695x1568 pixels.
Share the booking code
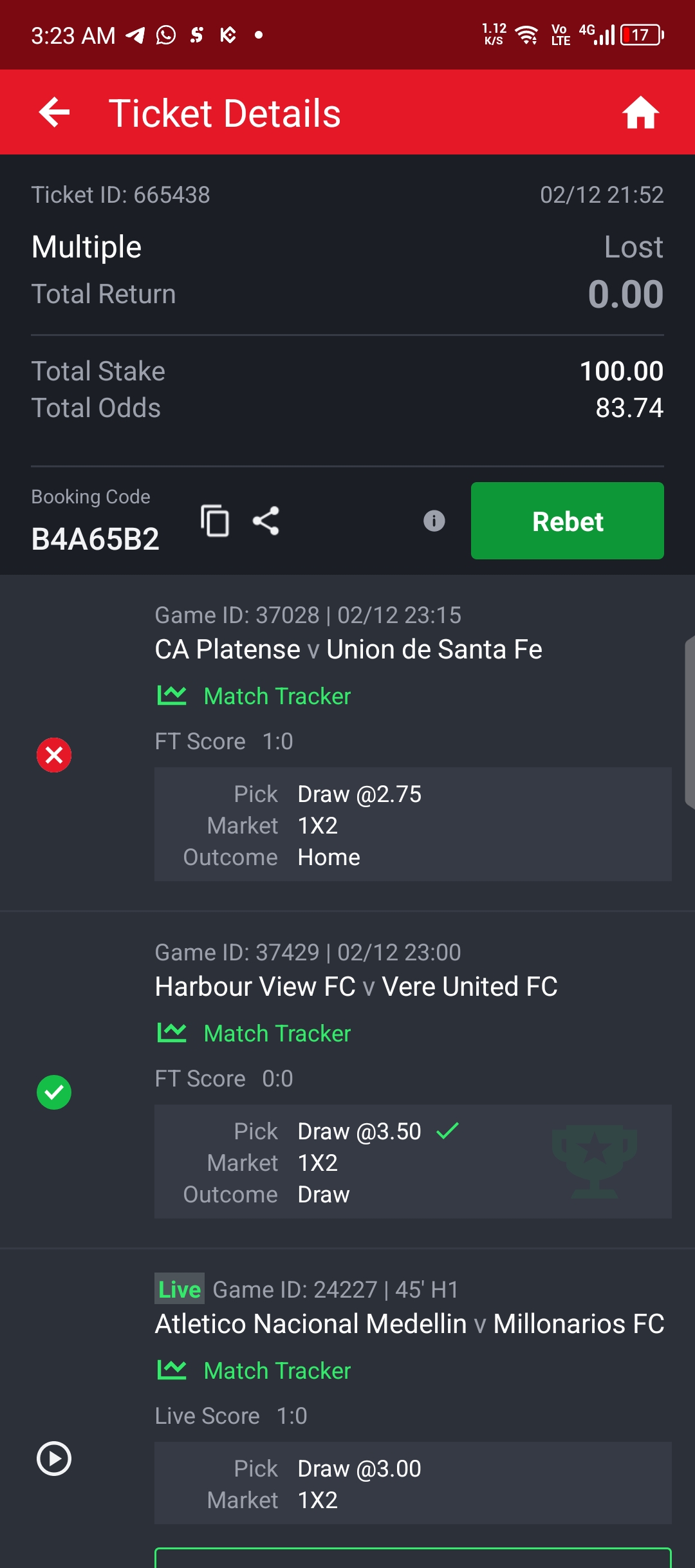(x=266, y=521)
